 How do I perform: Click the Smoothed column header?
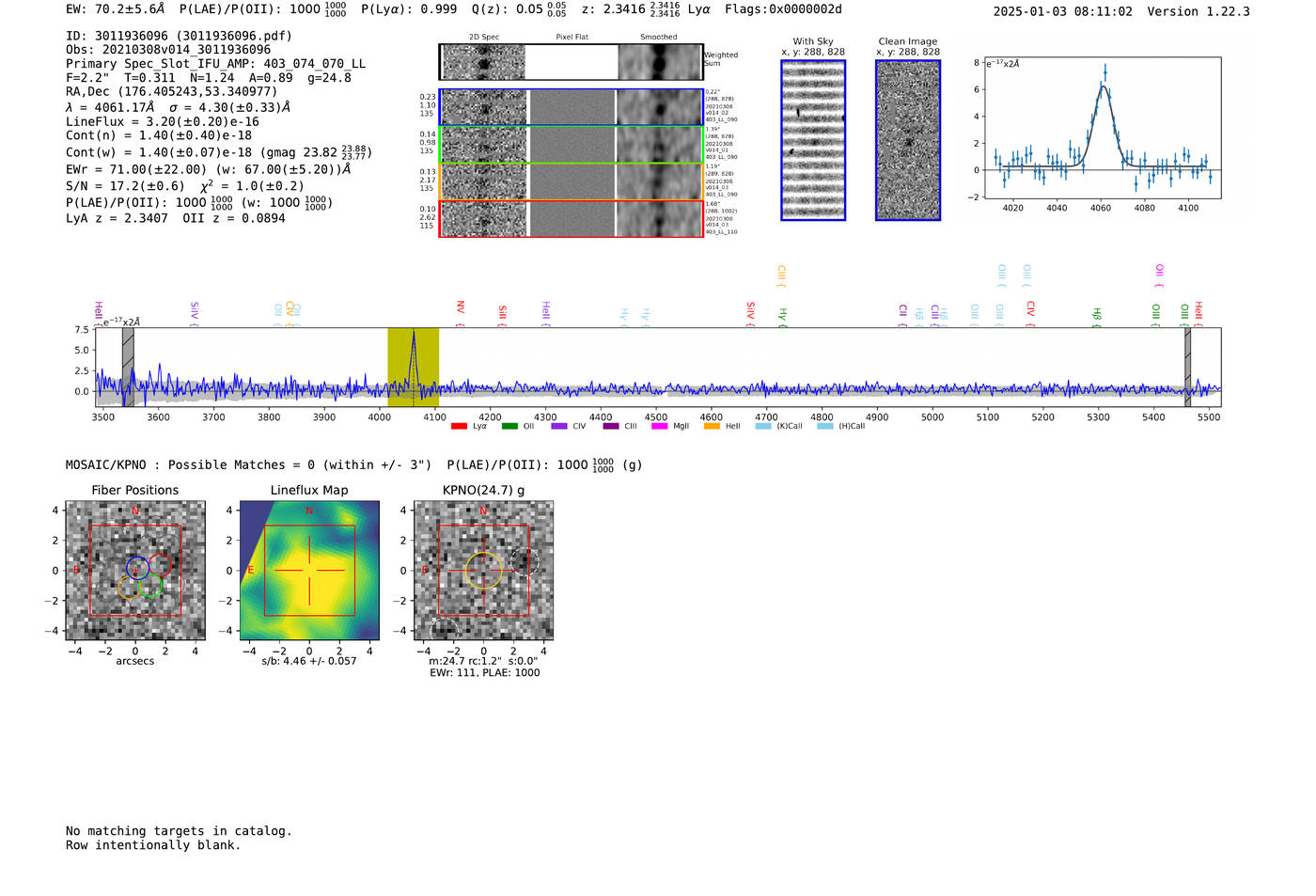point(659,38)
